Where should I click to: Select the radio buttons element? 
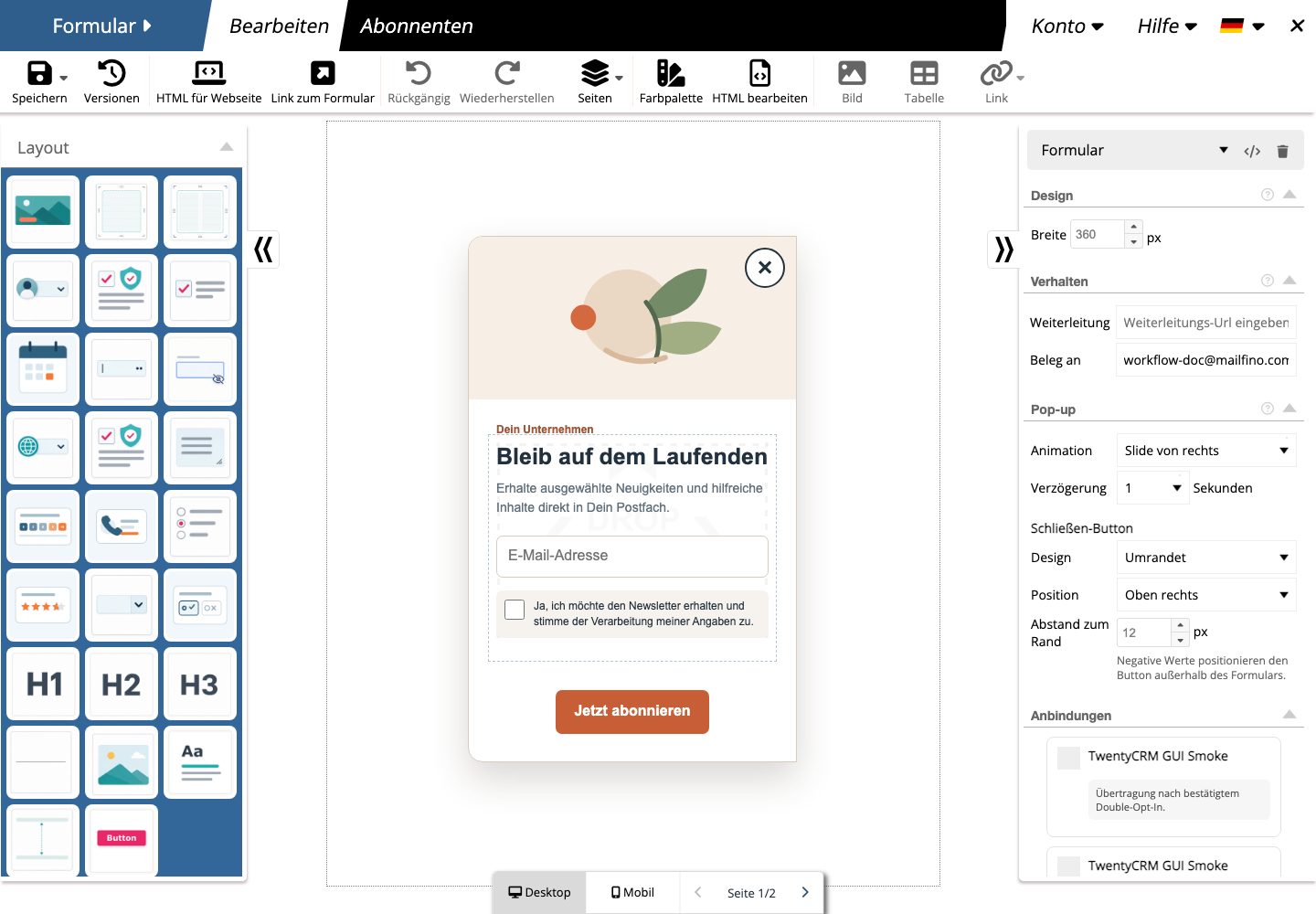point(200,526)
